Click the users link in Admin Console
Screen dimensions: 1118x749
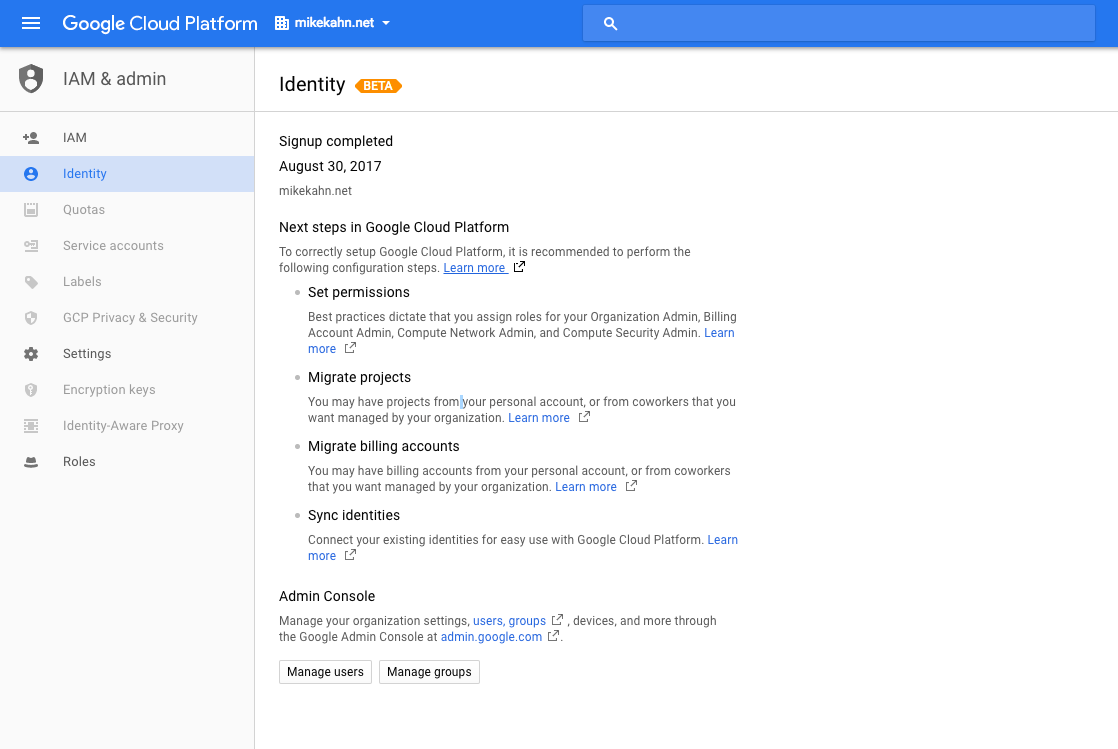(488, 621)
